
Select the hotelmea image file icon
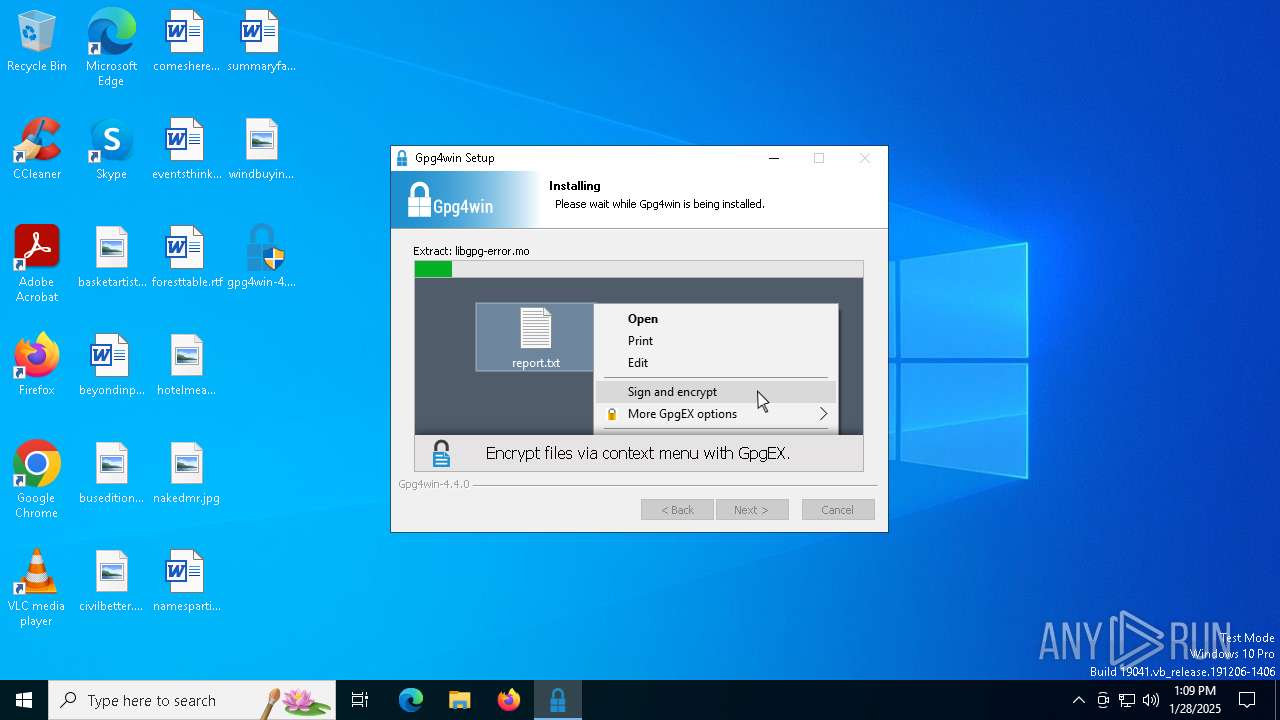186,366
